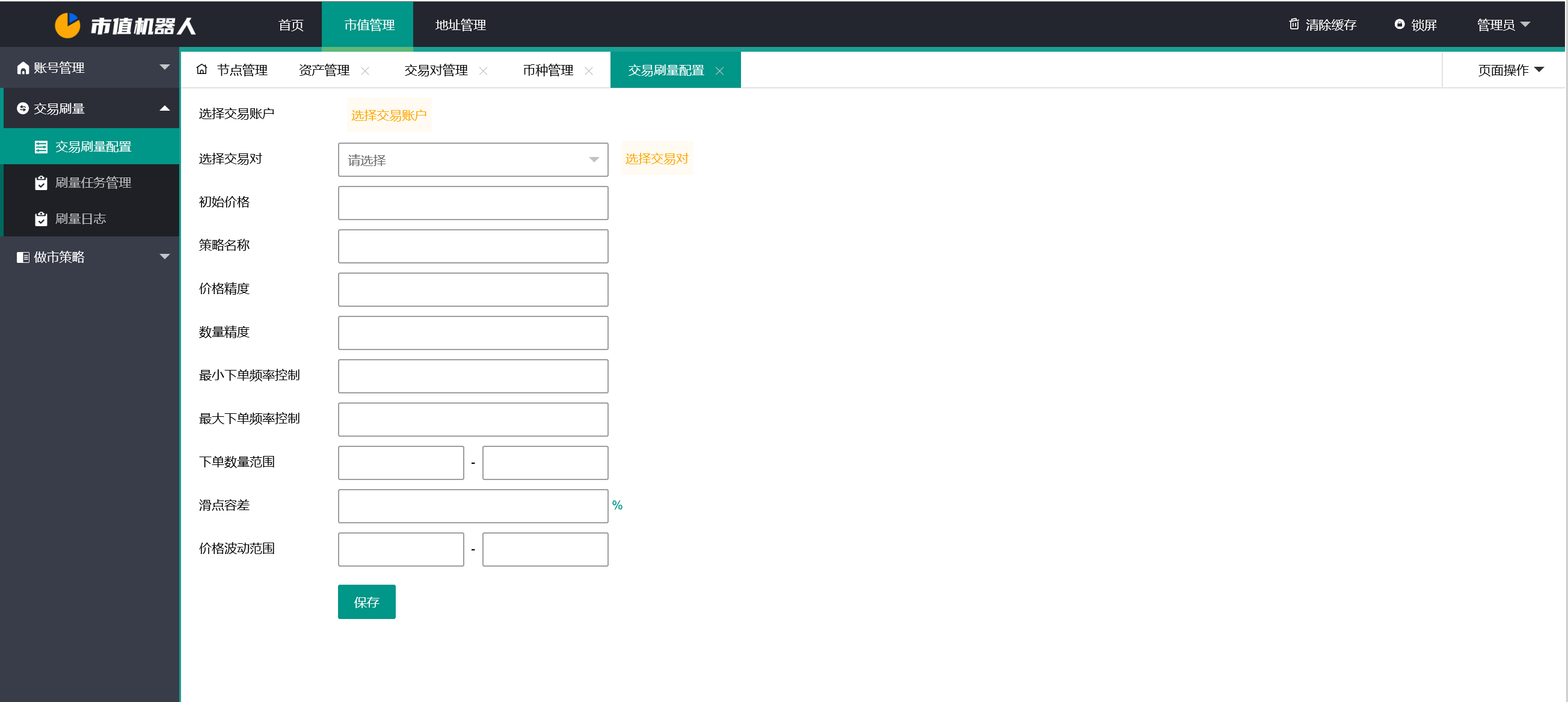1568x702 pixels.
Task: Open 地址管理 in top navigation
Action: (460, 25)
